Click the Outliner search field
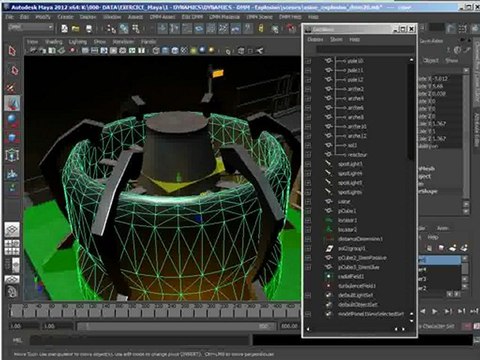Viewport: 480px width, 360px height. click(x=365, y=49)
